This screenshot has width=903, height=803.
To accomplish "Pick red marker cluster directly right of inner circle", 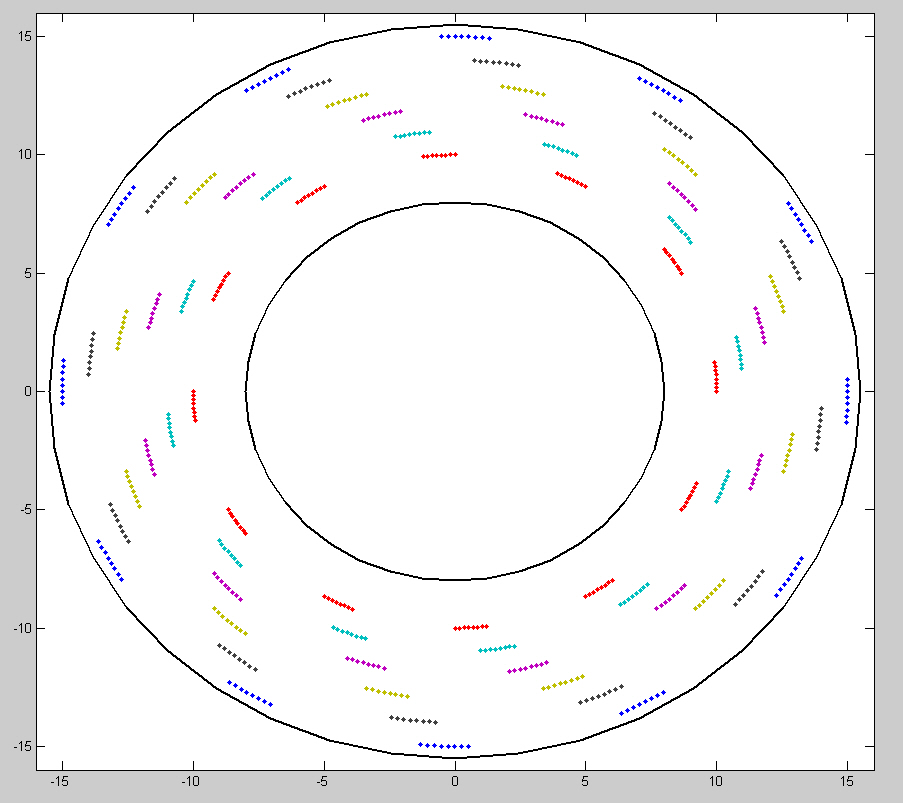I will coord(715,376).
